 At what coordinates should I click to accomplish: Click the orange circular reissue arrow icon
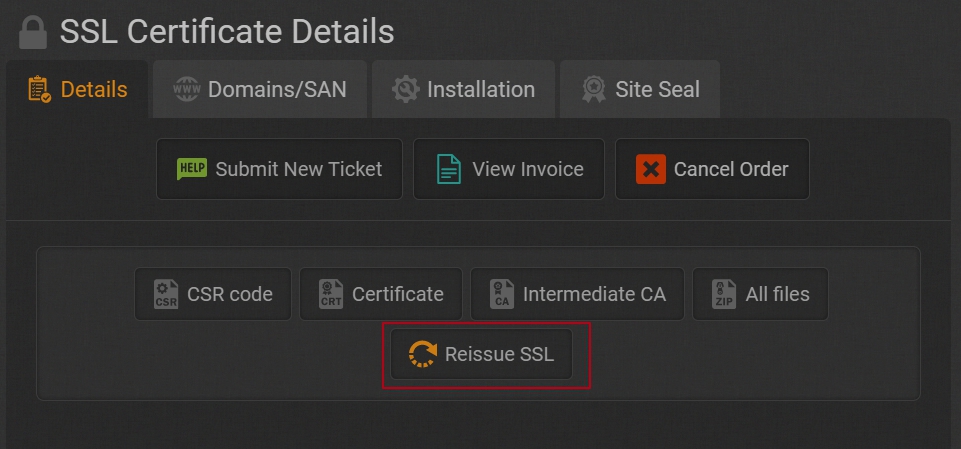point(423,354)
